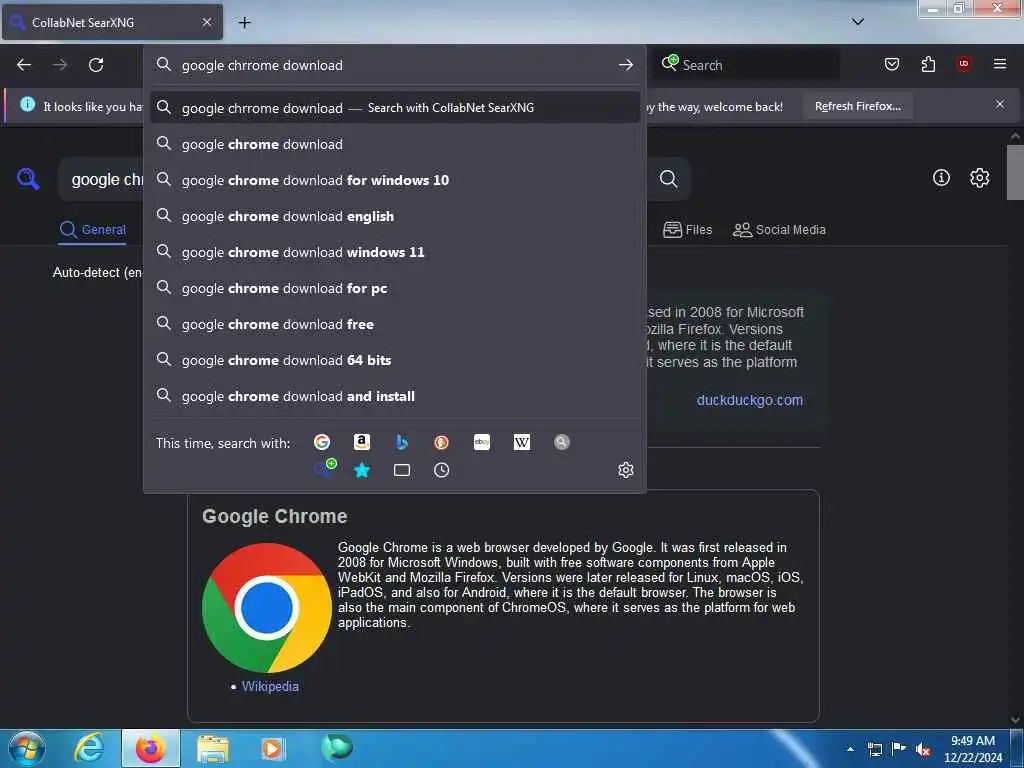Viewport: 1024px width, 768px height.
Task: Click the SearXNG magnifier search button
Action: click(x=668, y=179)
